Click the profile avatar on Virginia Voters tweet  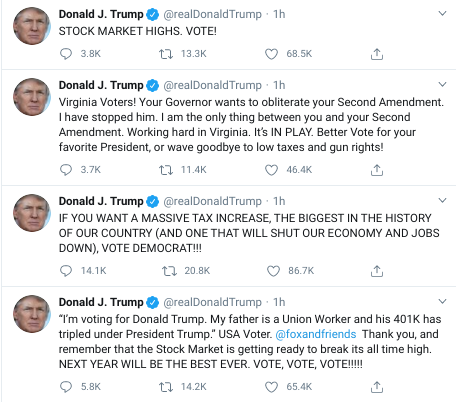32,97
